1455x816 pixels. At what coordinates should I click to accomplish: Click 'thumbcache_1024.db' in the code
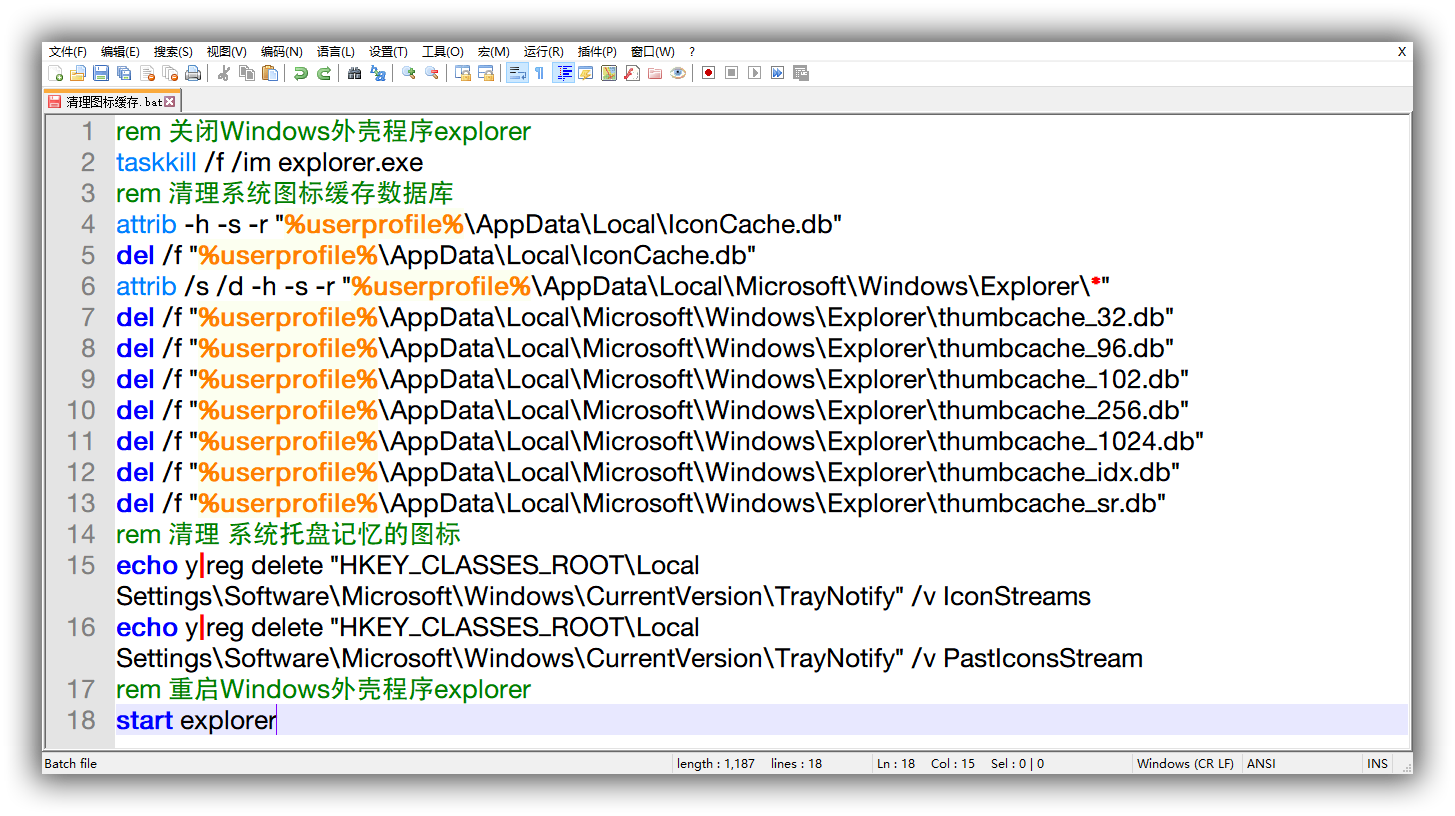coord(1064,441)
